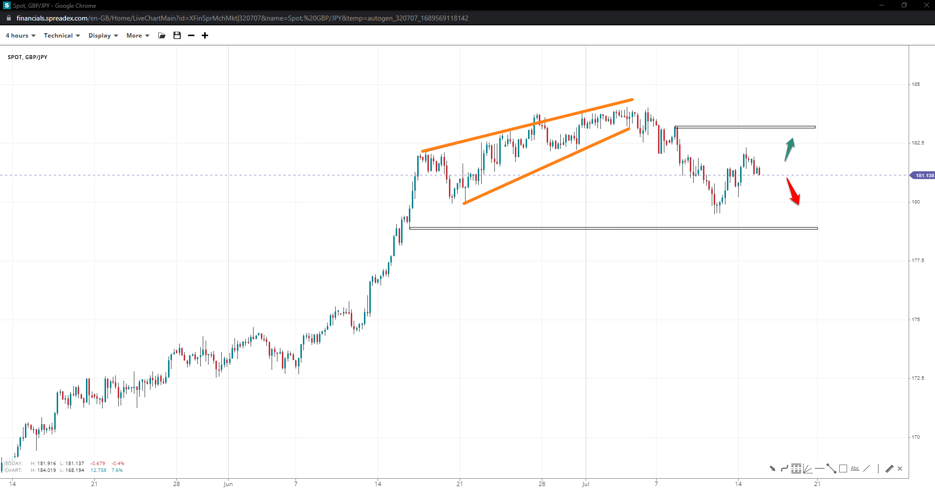Choose the rectangle drawing tool
The height and width of the screenshot is (489, 935).
click(843, 468)
